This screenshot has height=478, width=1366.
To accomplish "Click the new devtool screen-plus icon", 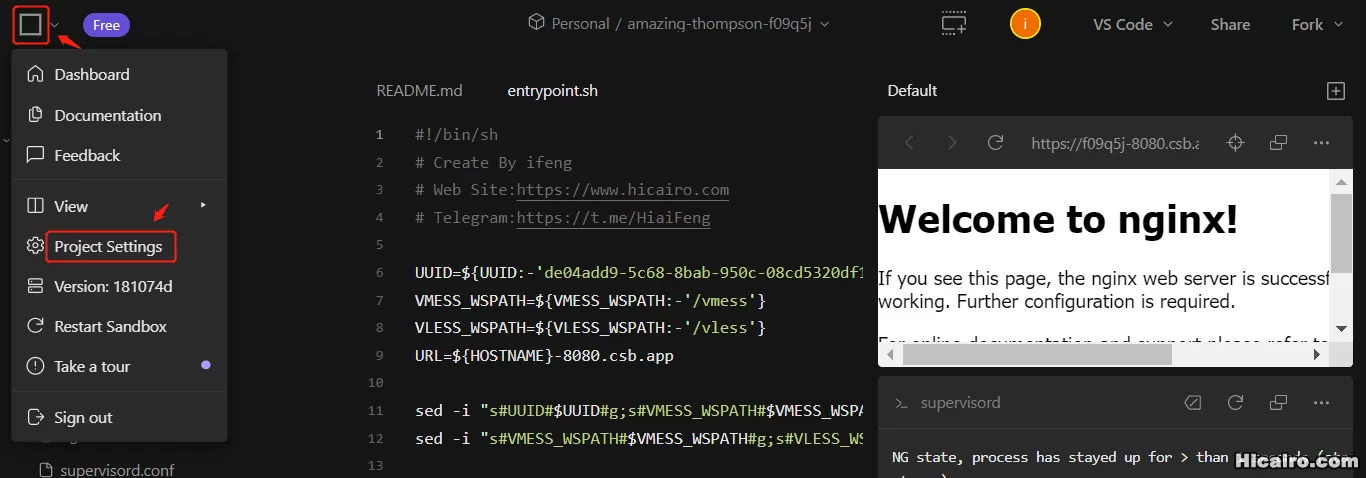I will (954, 24).
